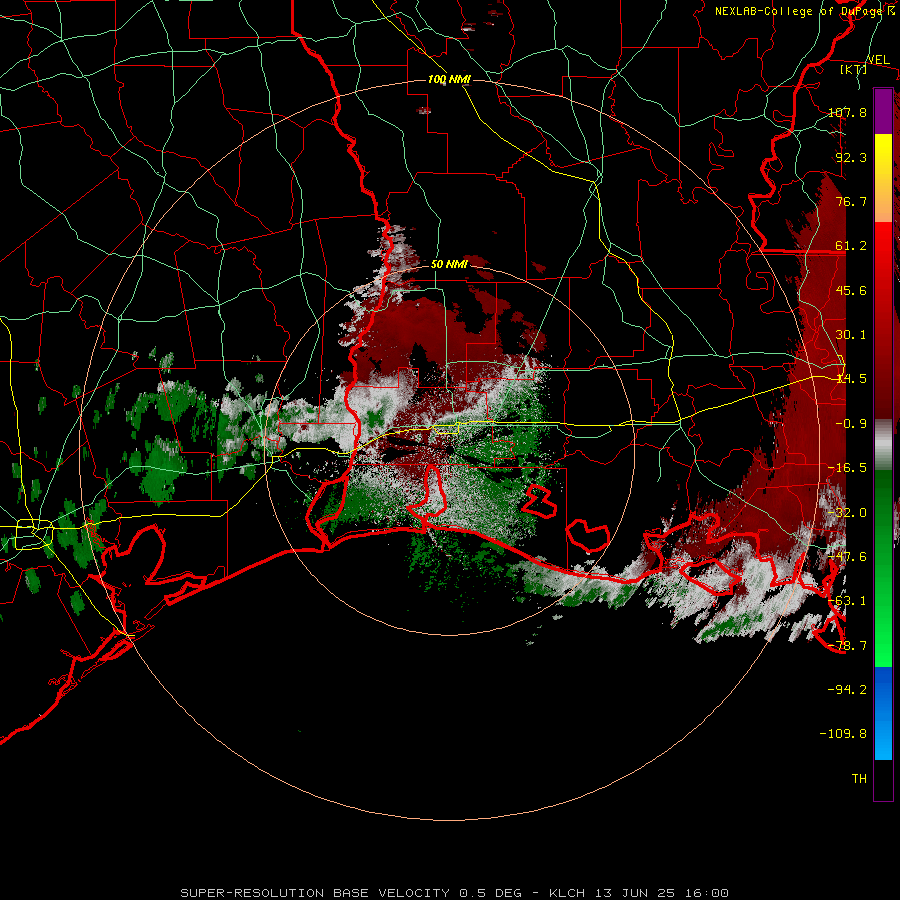Screen dimensions: 900x900
Task: Click the purple segment of the color bar
Action: pos(883,112)
